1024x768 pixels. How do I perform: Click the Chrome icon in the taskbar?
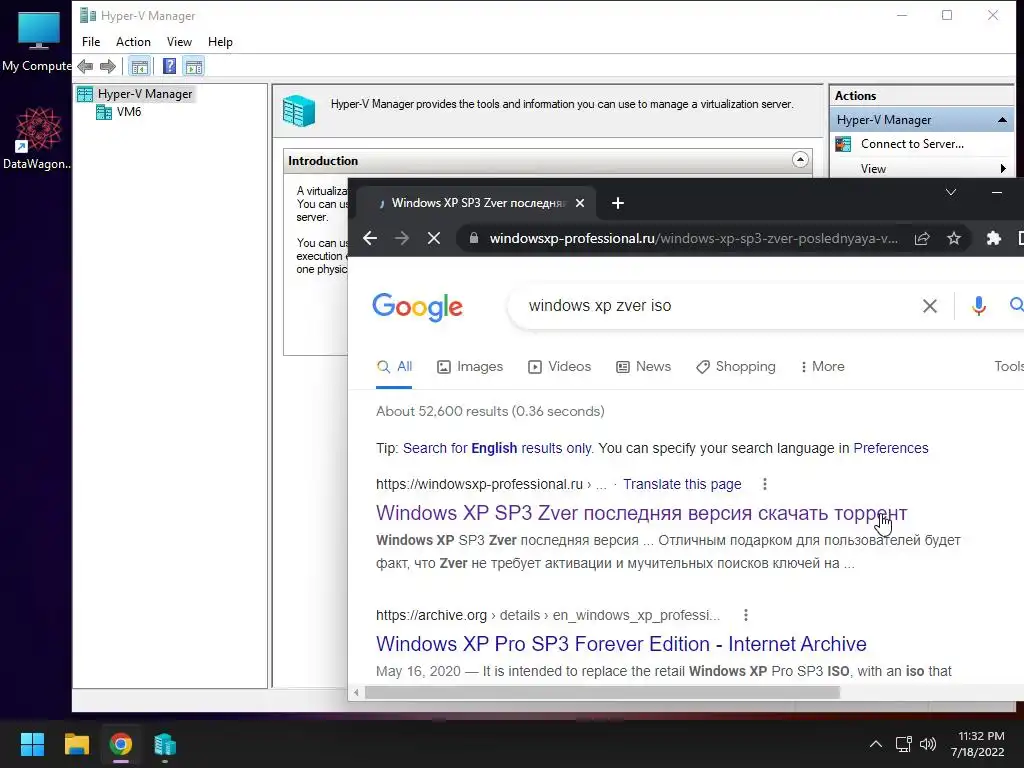click(120, 744)
